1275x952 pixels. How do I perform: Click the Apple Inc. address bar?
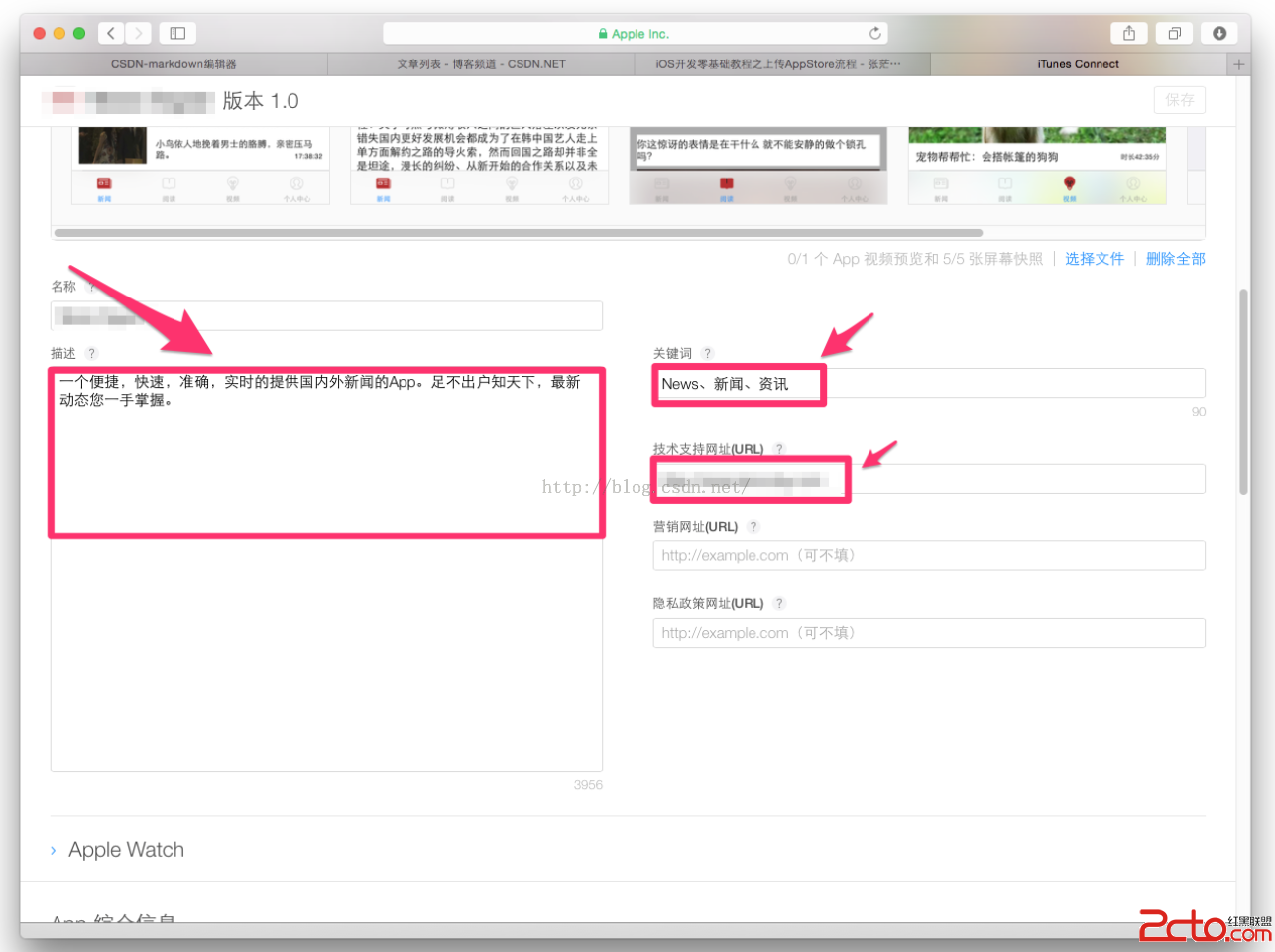pyautogui.click(x=635, y=33)
